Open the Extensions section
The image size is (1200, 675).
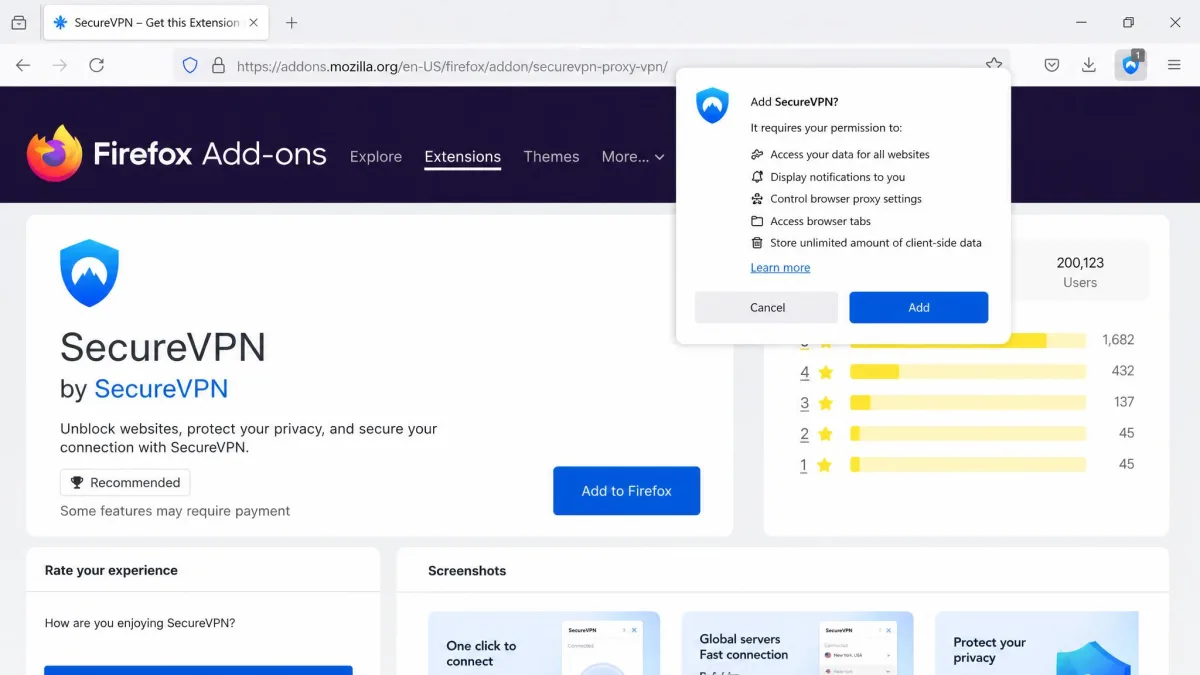[x=462, y=156]
